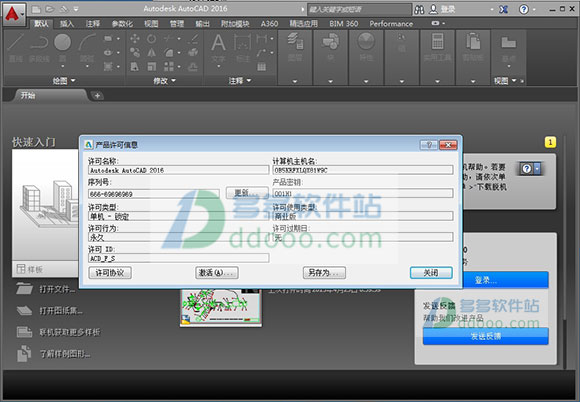Switch to the 参数化 ribbon tab
The image size is (580, 402).
[x=122, y=24]
